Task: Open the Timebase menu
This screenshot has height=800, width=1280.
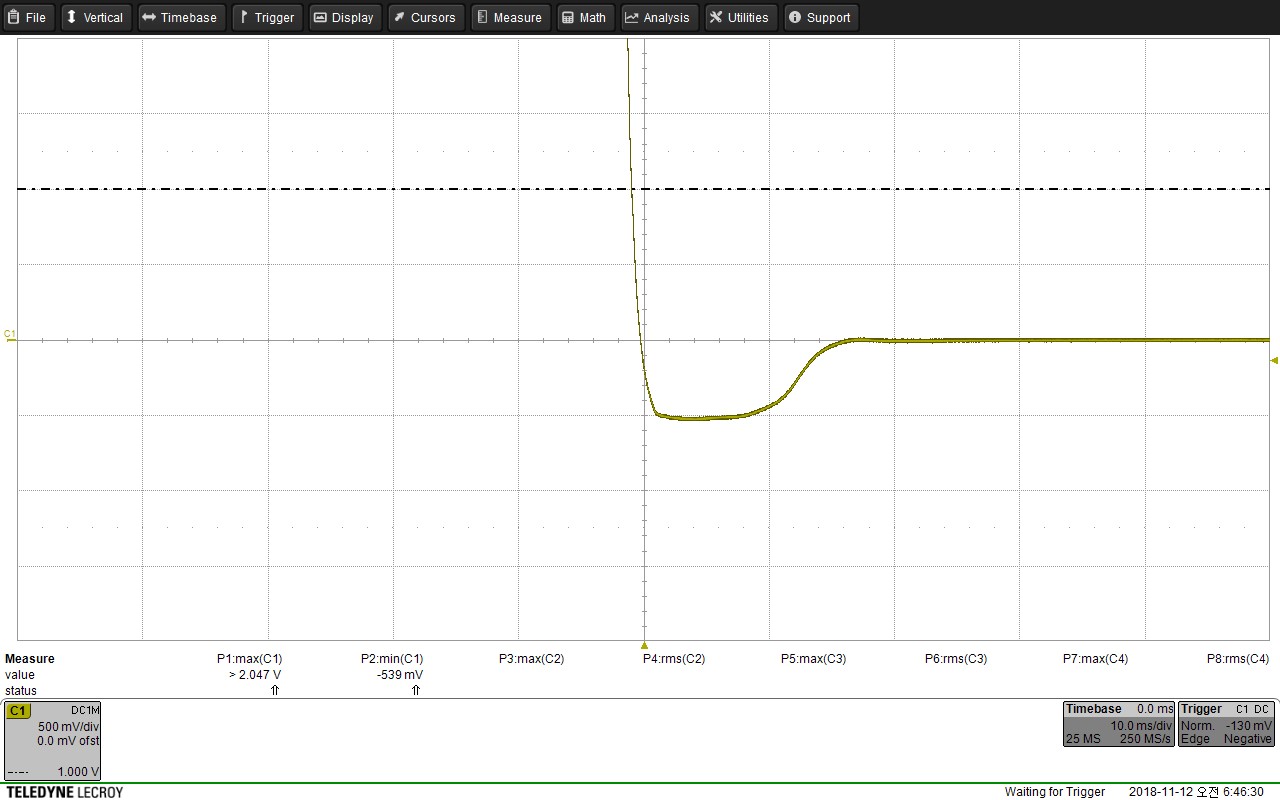Action: tap(180, 17)
